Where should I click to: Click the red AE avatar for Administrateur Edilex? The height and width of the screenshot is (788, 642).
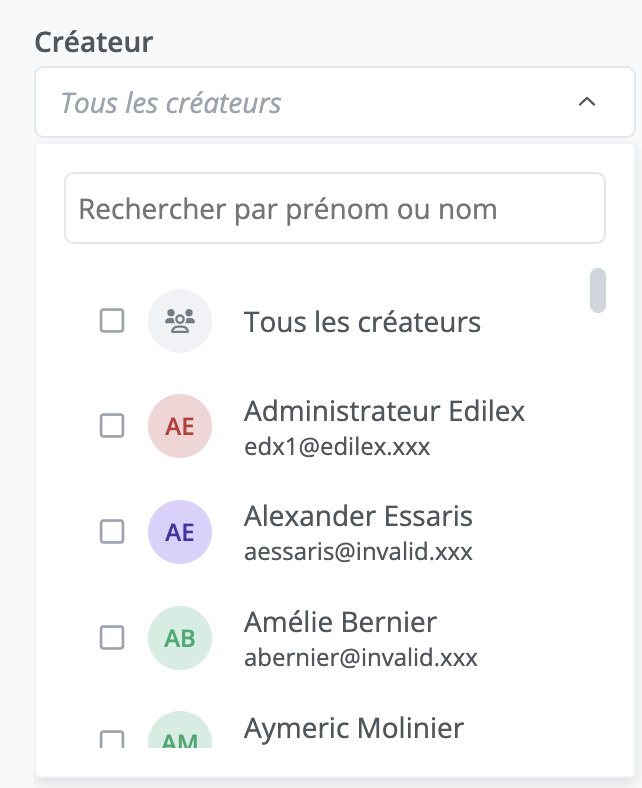point(180,426)
